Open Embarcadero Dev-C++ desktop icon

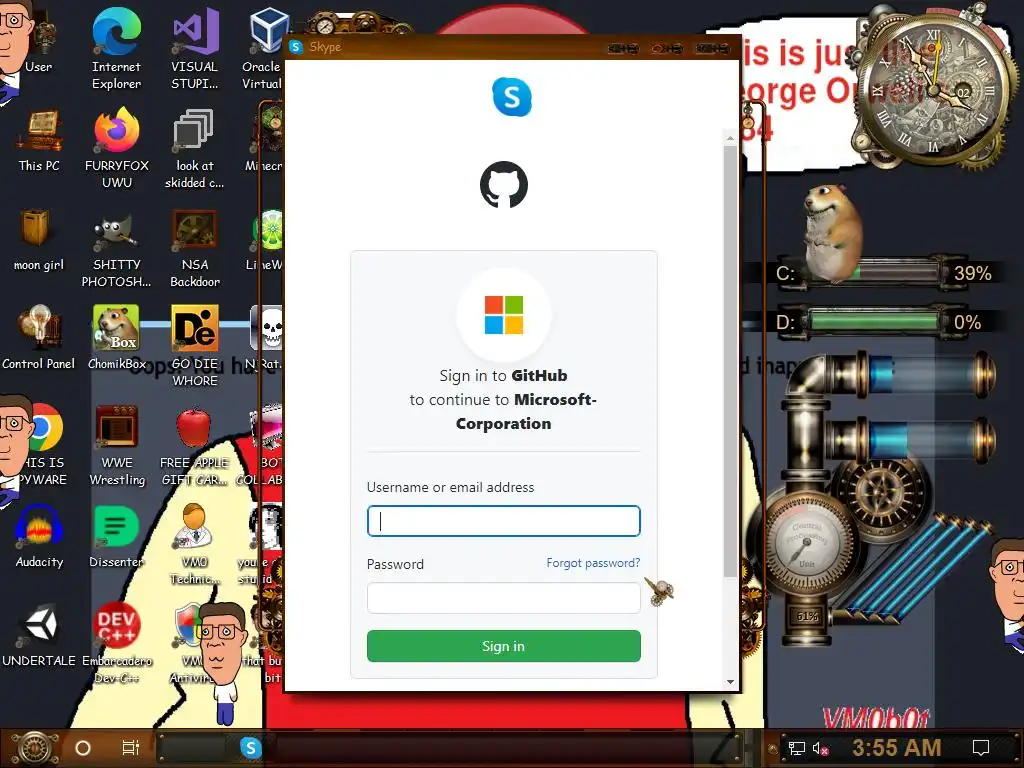pyautogui.click(x=116, y=643)
